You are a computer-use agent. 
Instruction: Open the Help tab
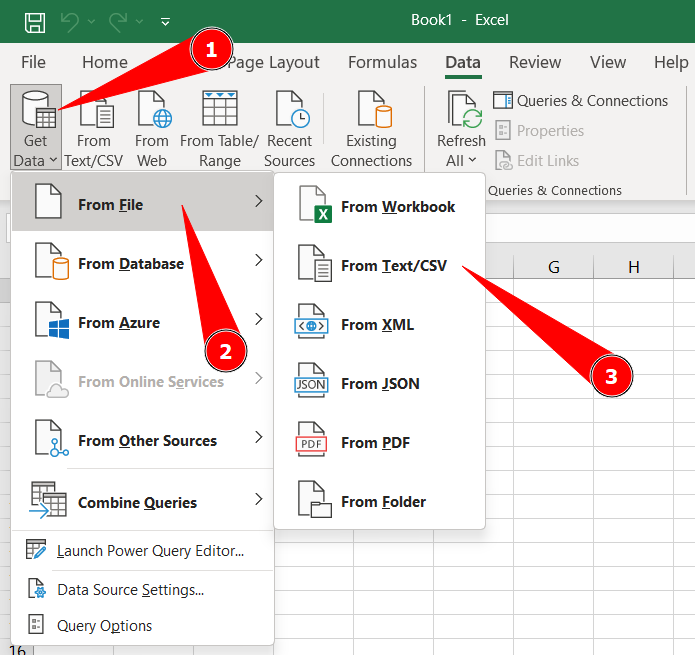(671, 62)
